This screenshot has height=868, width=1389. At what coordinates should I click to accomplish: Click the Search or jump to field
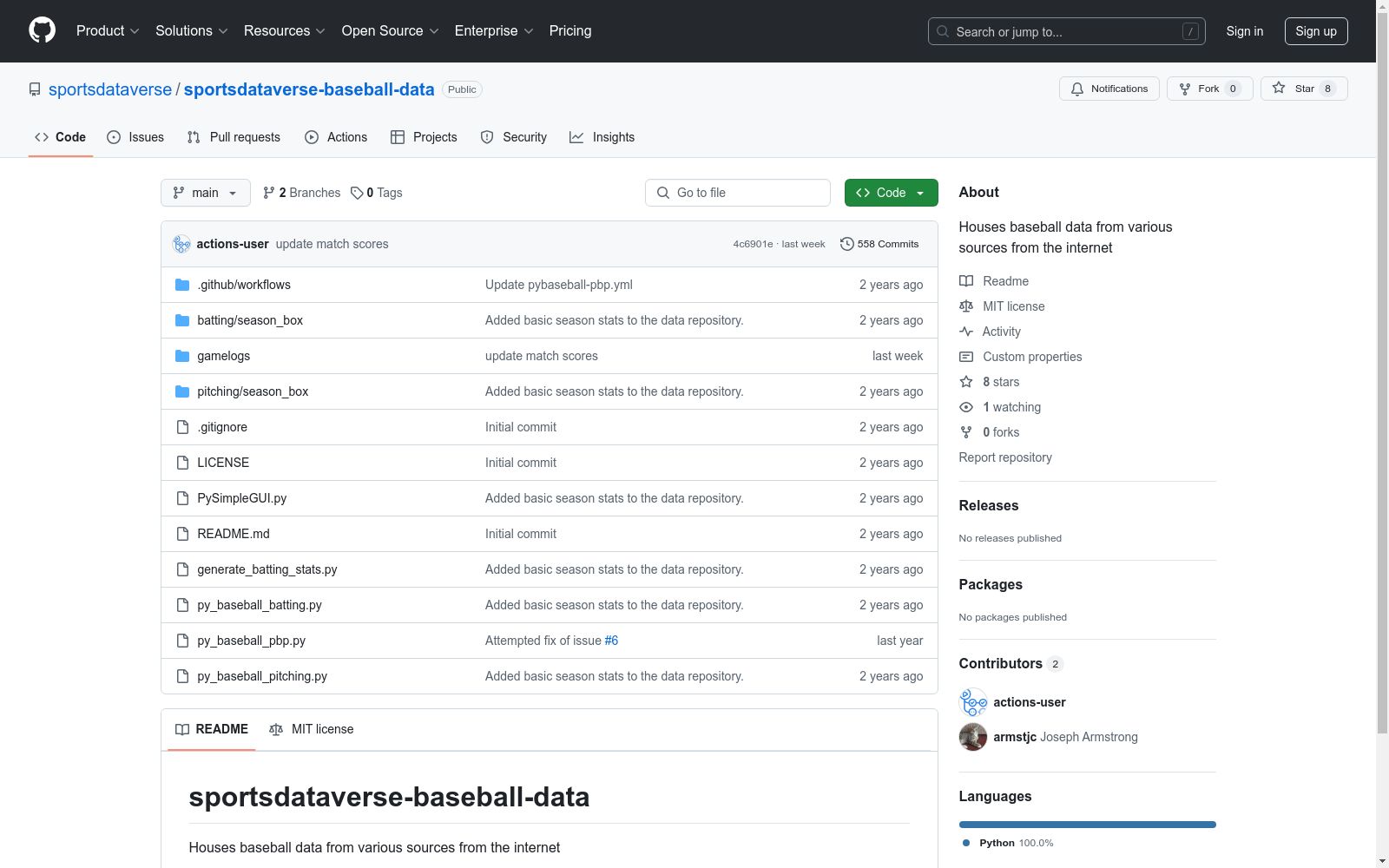pos(1067,31)
